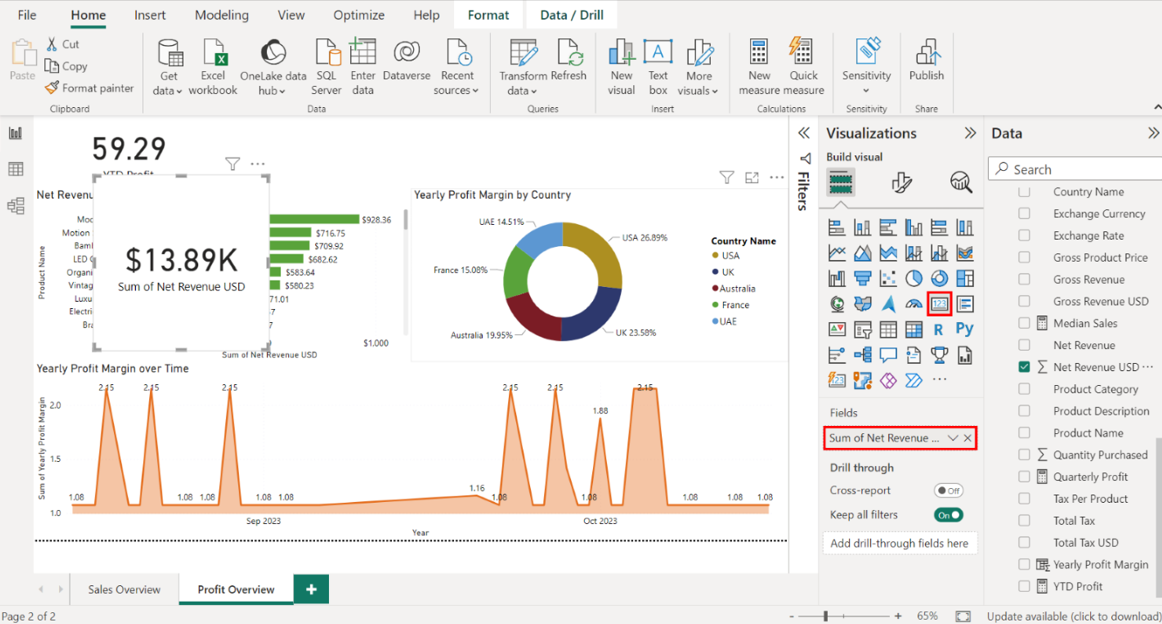Uncheck the Net Revenue USD field
This screenshot has height=624, width=1162.
click(x=1024, y=367)
